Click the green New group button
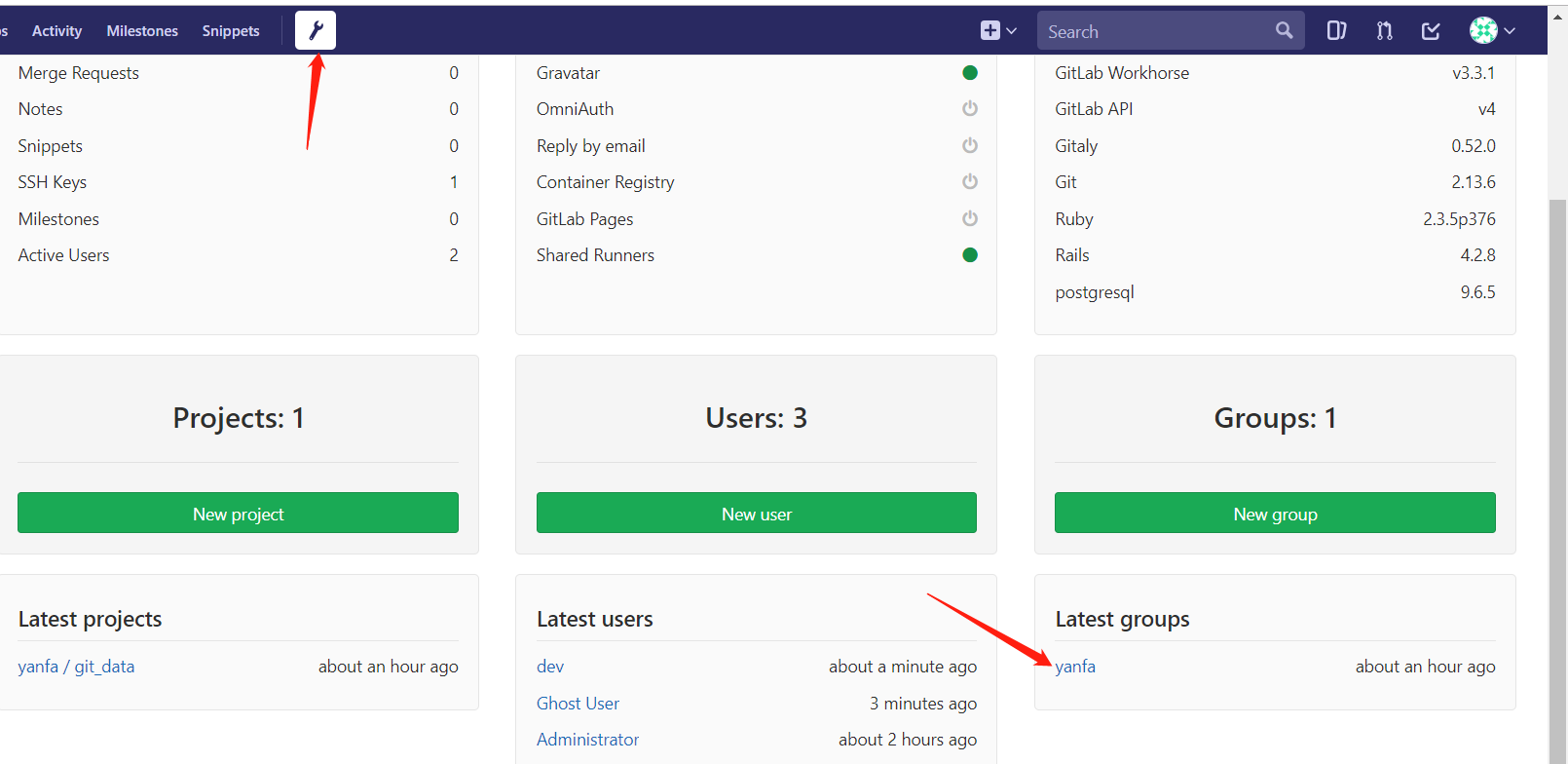Image resolution: width=1568 pixels, height=764 pixels. [x=1275, y=513]
